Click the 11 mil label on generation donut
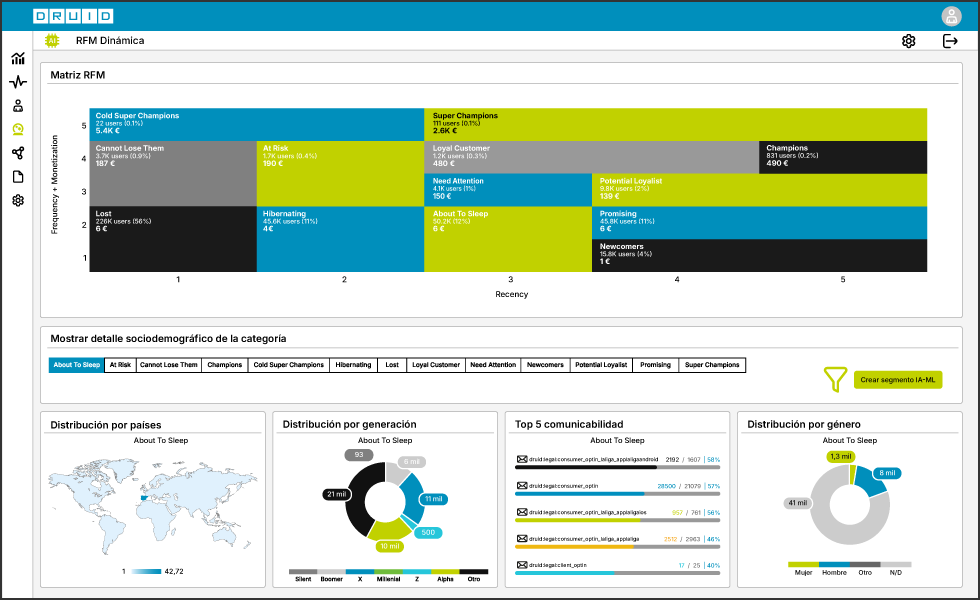Screen dimensions: 980x600 point(433,499)
